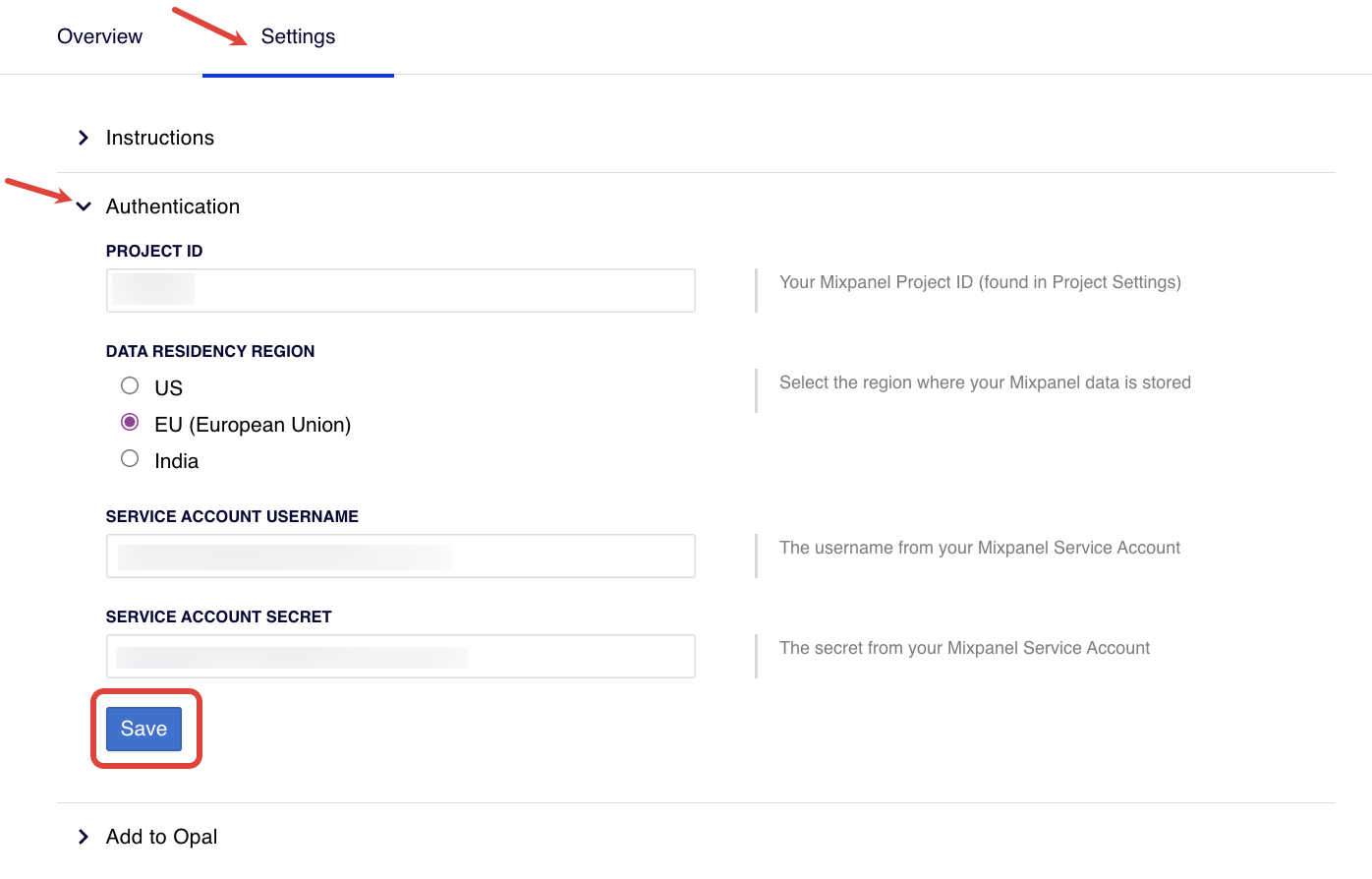Collapse the Authentication section chevron
The height and width of the screenshot is (879, 1372).
pos(84,206)
